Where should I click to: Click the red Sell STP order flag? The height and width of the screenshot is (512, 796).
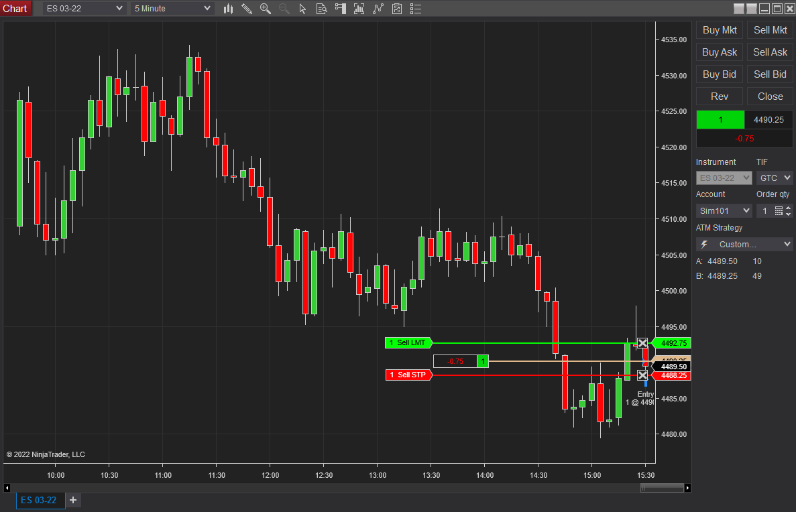coord(409,375)
